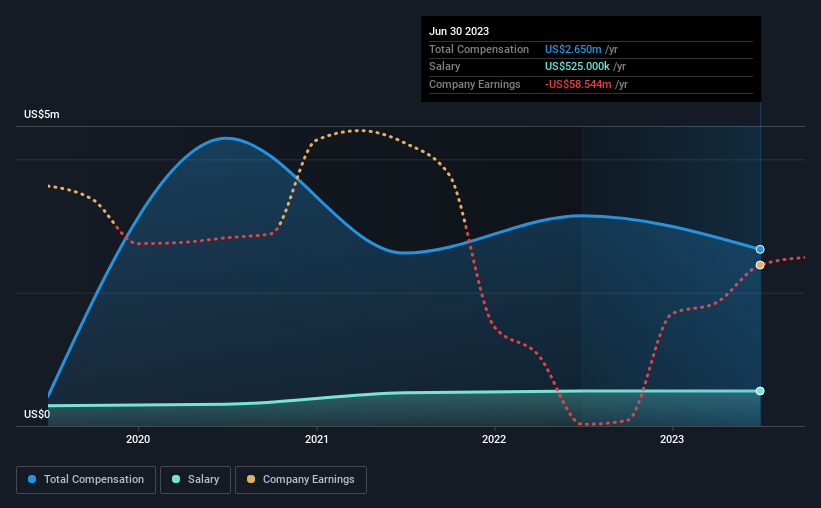The width and height of the screenshot is (821, 508).
Task: Click the blue dot in Total Compensation legend
Action: point(32,479)
